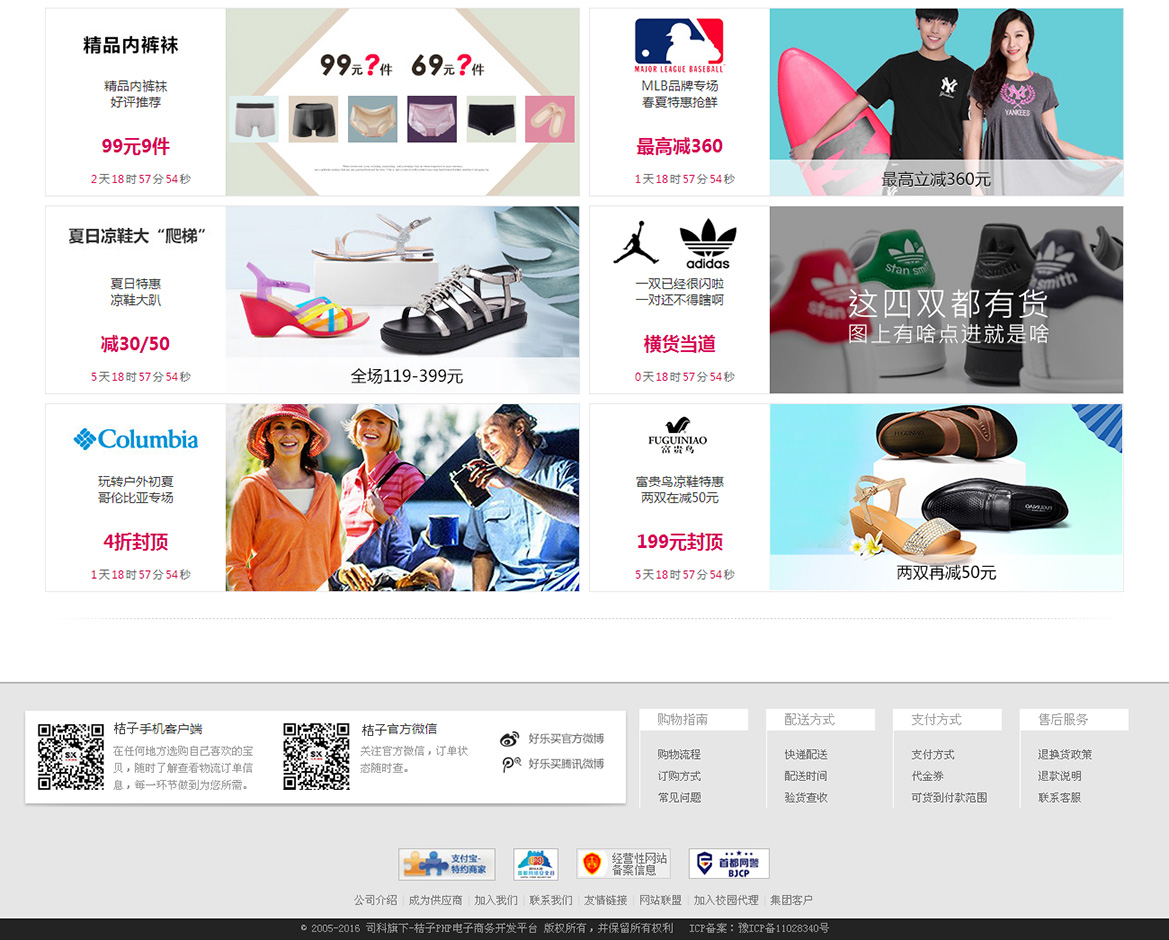Click the 富贵鸟凉鞋特惠 description text
Image resolution: width=1169 pixels, height=940 pixels.
679,482
